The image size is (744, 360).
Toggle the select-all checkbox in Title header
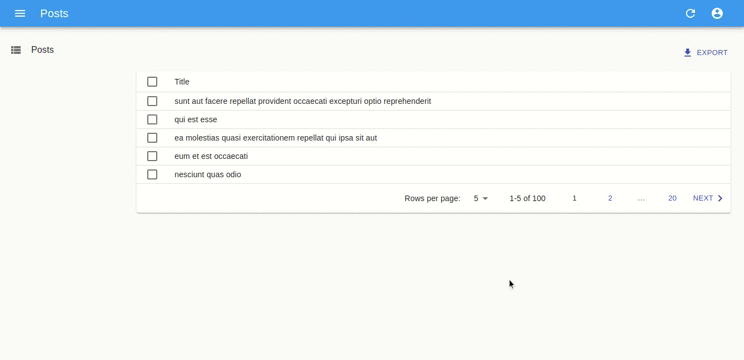click(x=152, y=82)
